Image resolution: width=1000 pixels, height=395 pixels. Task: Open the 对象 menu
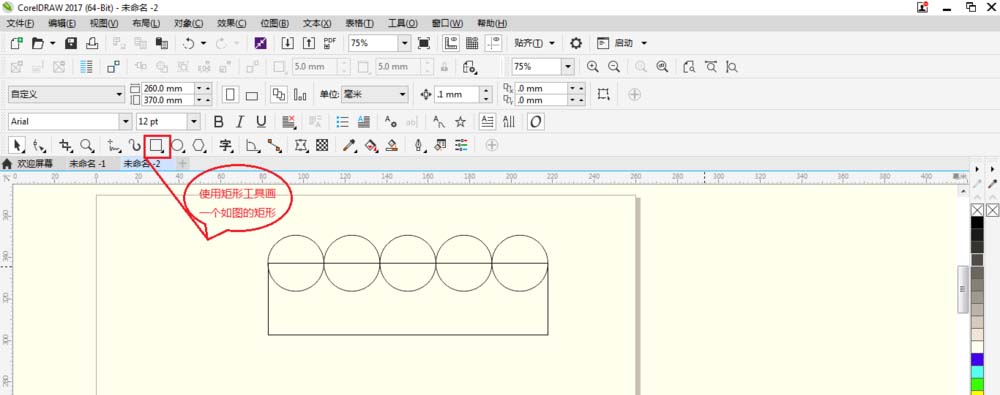(x=188, y=23)
